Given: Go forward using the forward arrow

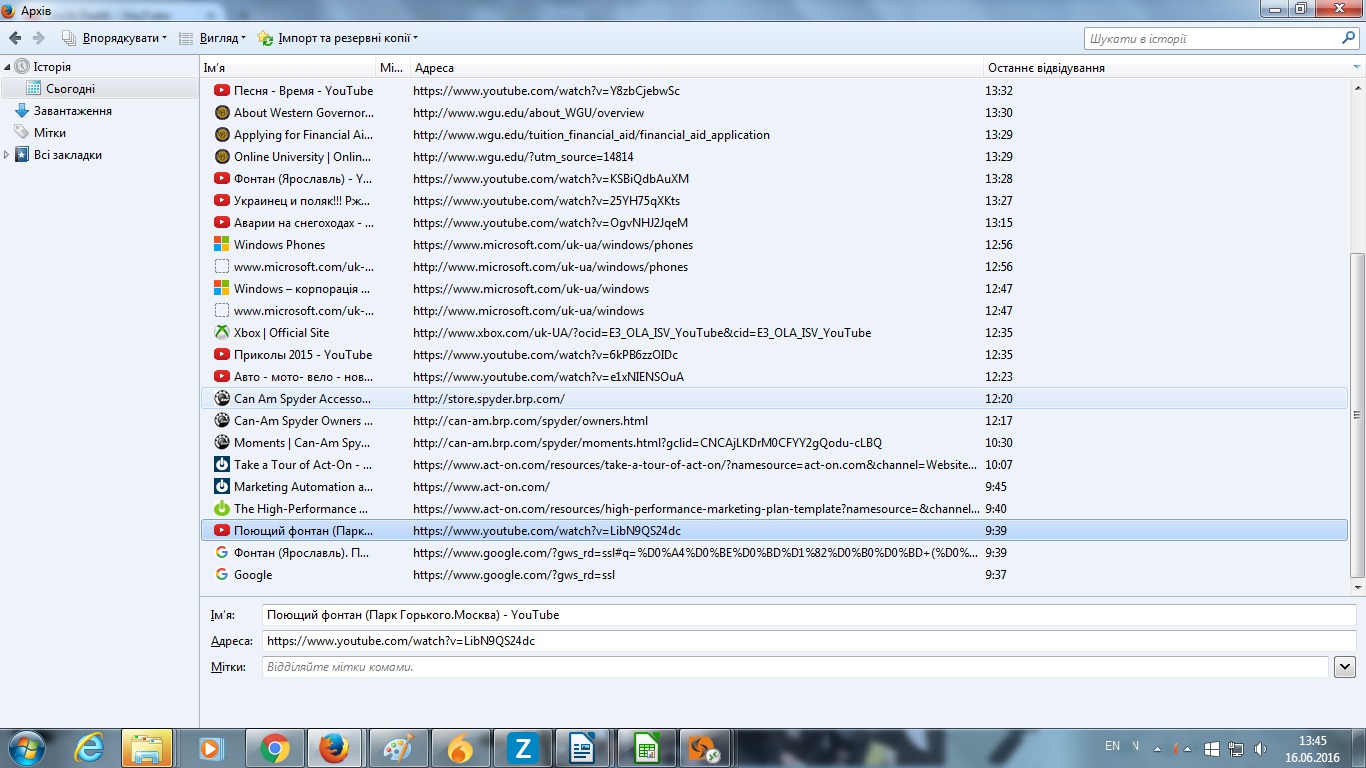Looking at the screenshot, I should 39,38.
